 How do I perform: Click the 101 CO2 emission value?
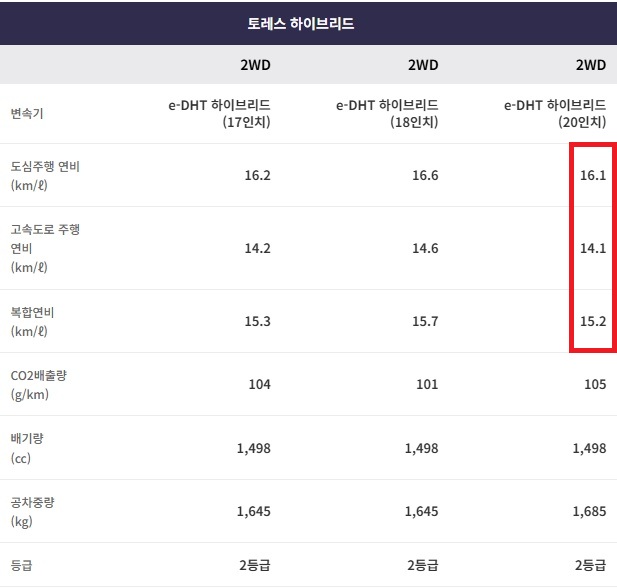click(427, 384)
